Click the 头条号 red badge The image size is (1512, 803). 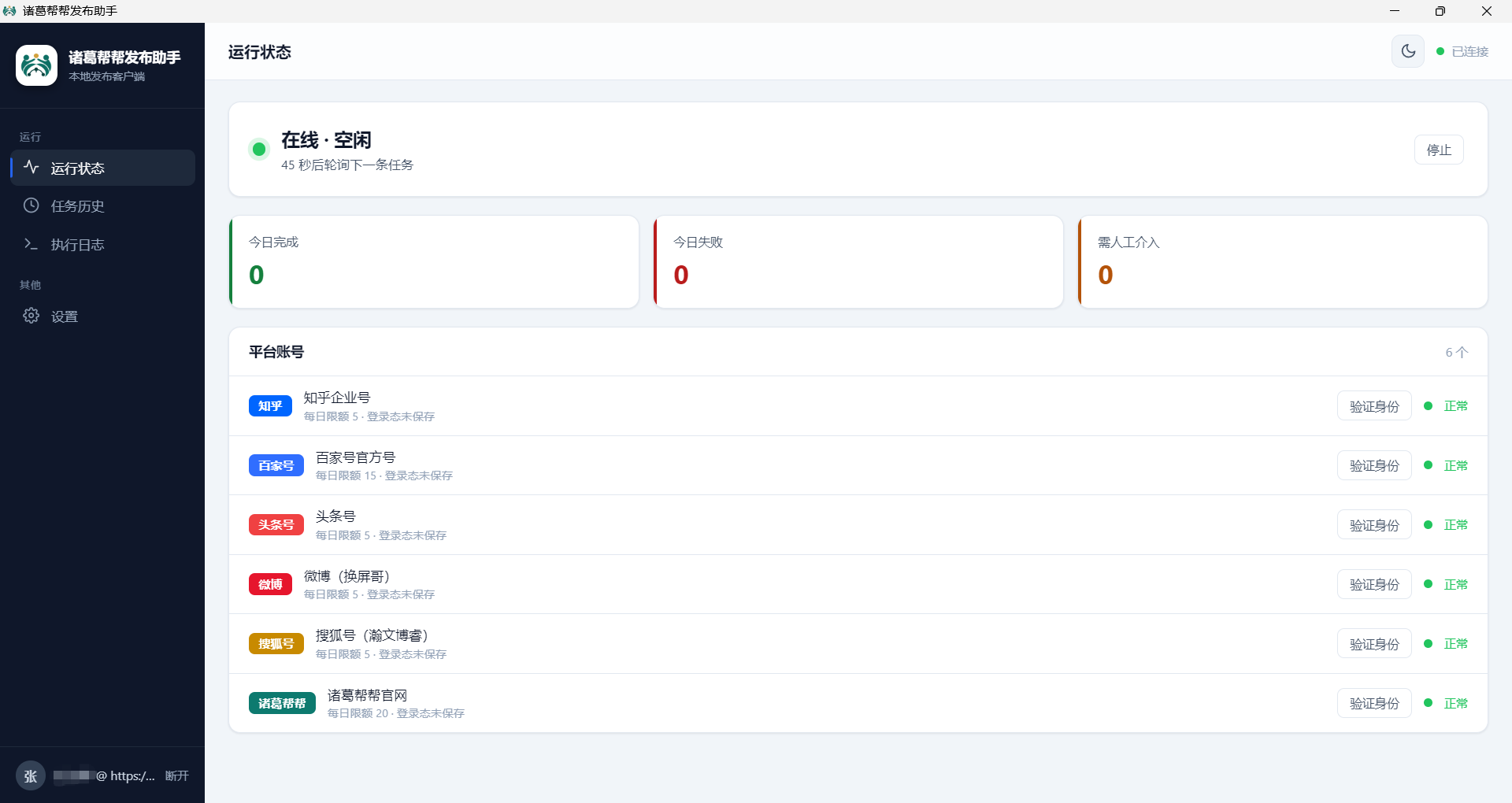[276, 525]
